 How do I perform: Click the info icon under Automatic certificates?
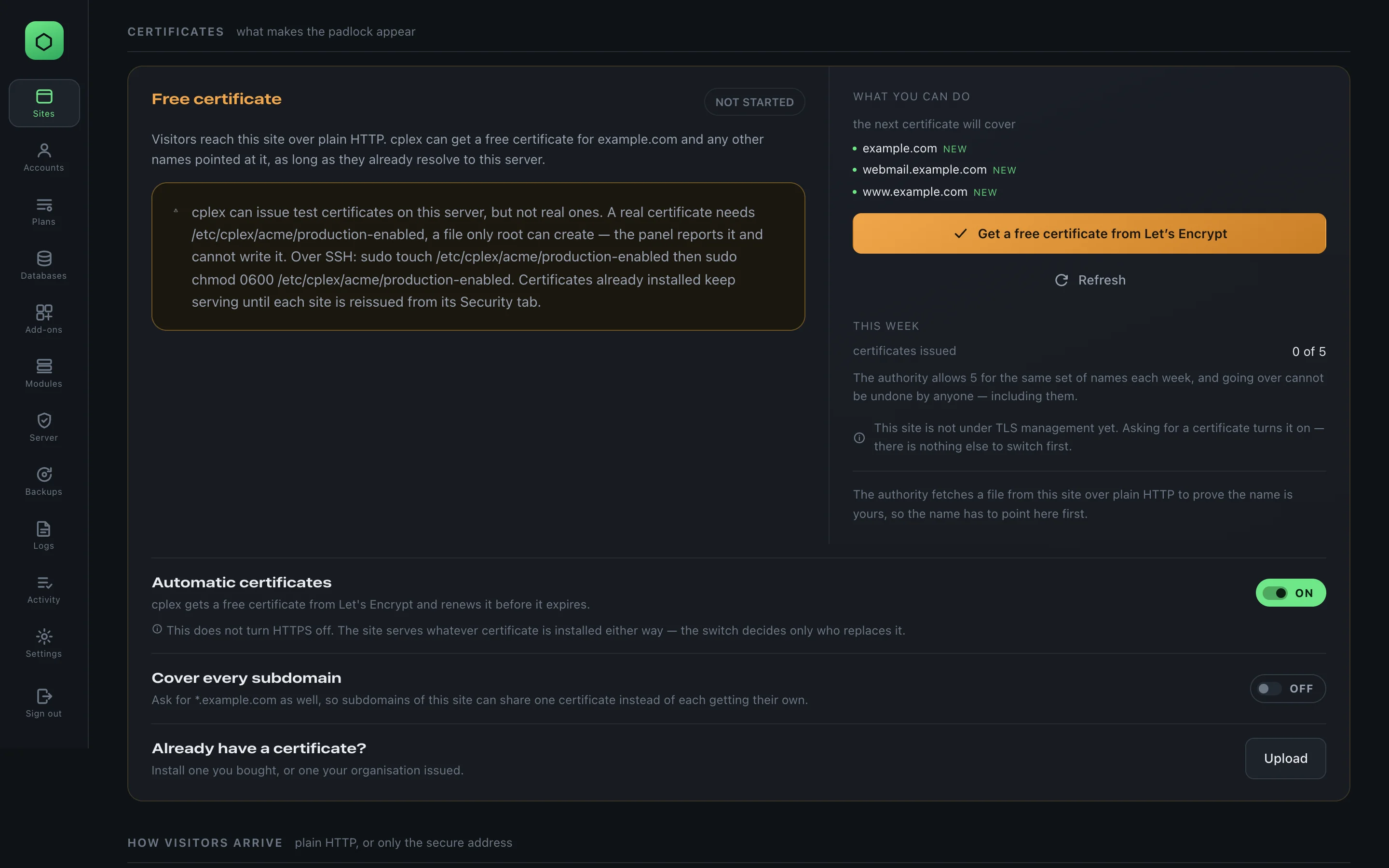point(157,629)
